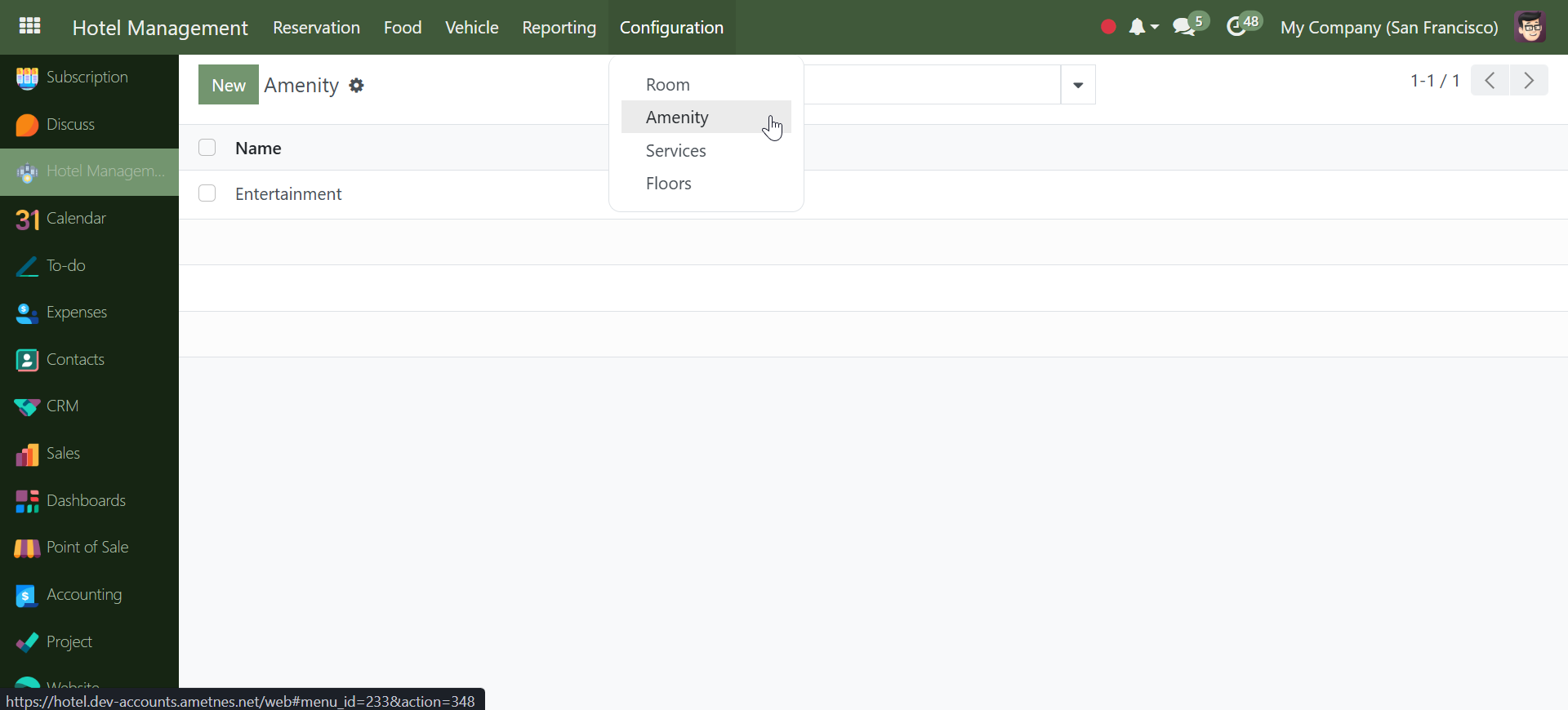The width and height of the screenshot is (1568, 710).
Task: Go to the next page arrow
Action: pos(1529,81)
